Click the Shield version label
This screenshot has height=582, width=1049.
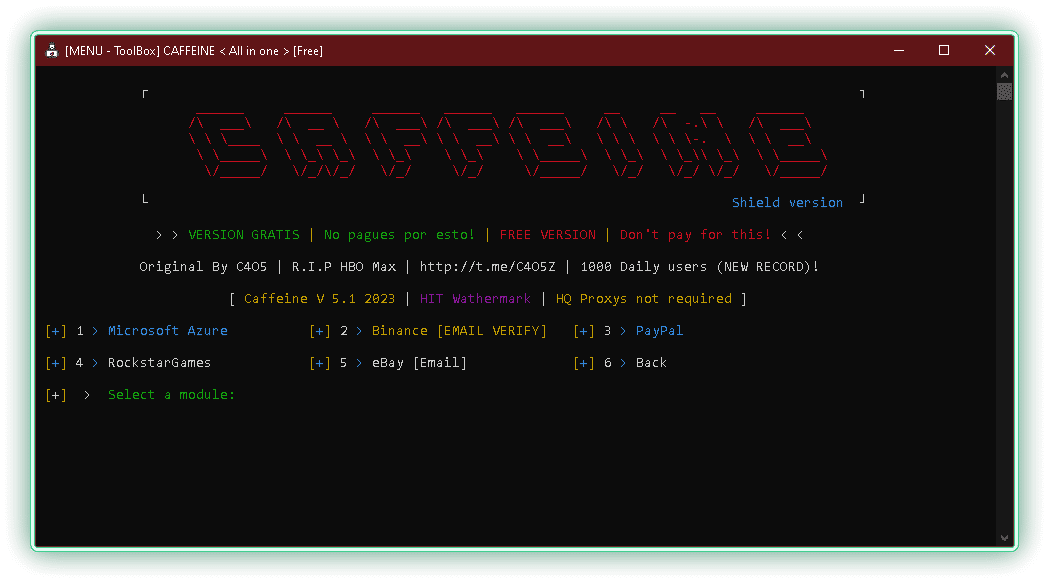point(787,203)
